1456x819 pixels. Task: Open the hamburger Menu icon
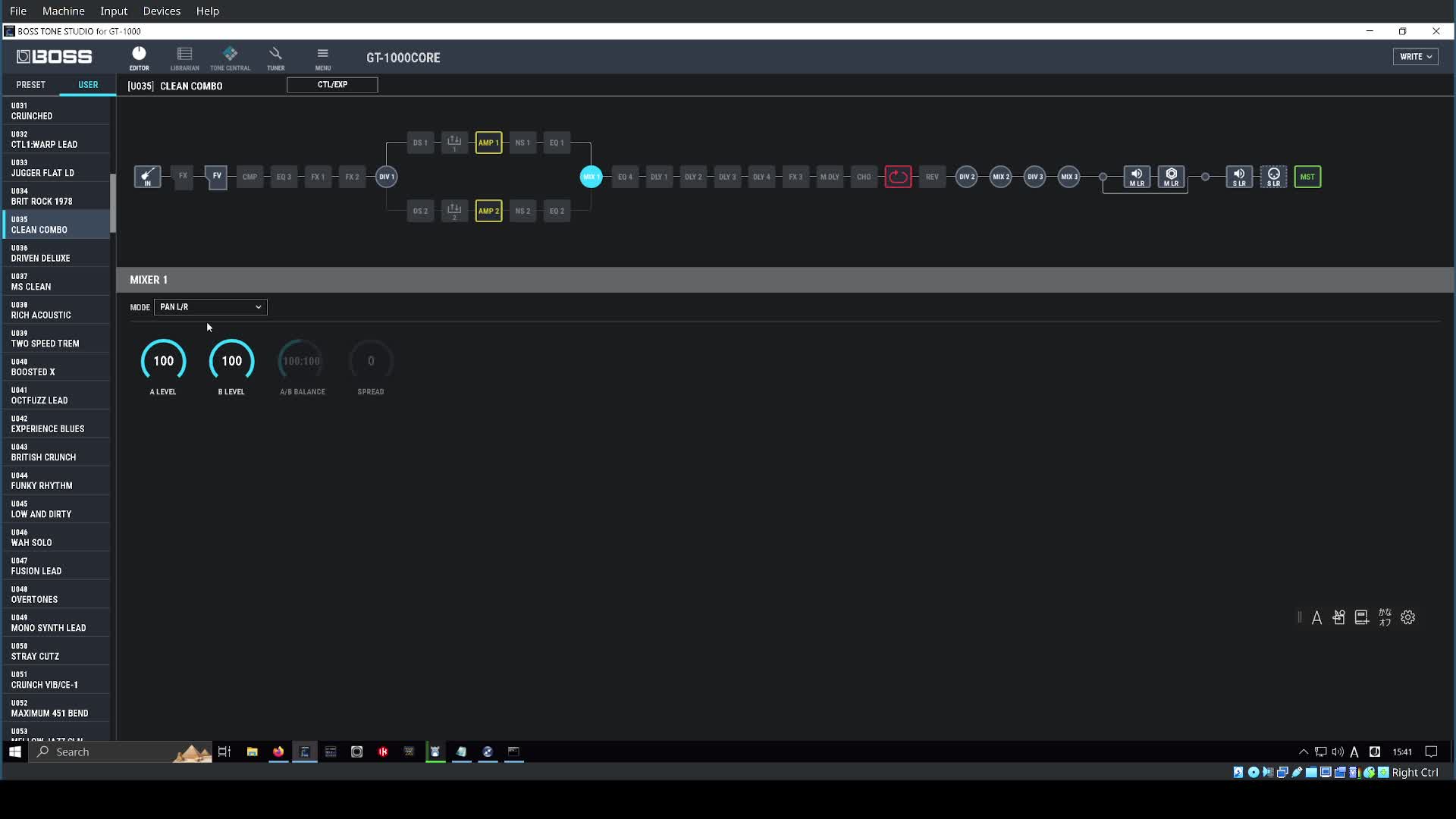click(x=322, y=58)
